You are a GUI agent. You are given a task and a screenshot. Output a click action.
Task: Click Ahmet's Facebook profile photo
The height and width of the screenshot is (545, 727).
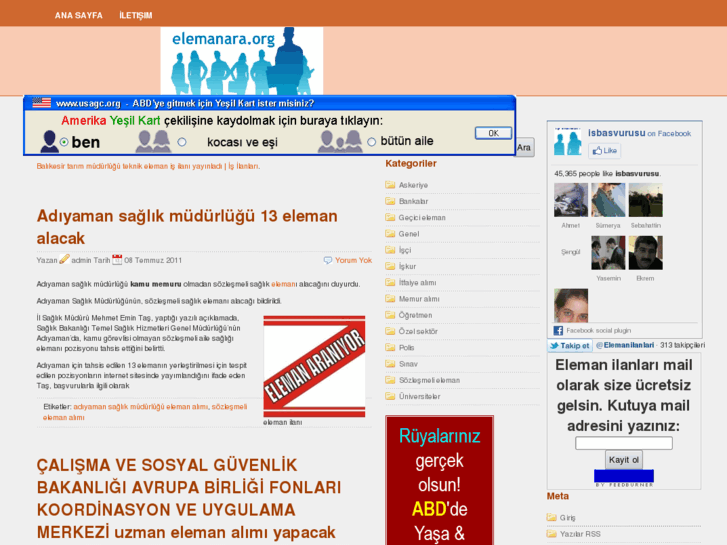[x=571, y=200]
